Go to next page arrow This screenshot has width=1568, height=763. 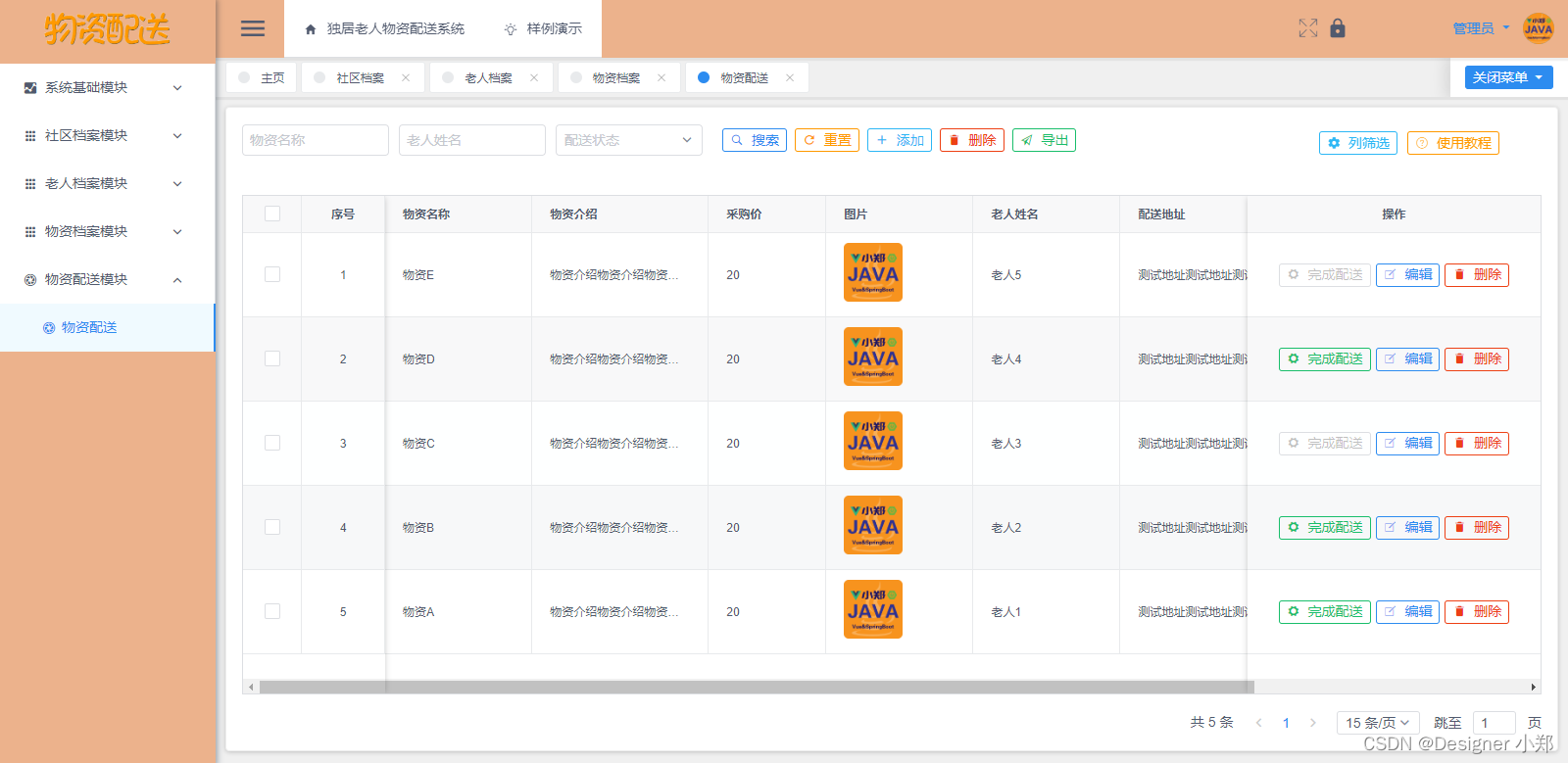(1313, 723)
